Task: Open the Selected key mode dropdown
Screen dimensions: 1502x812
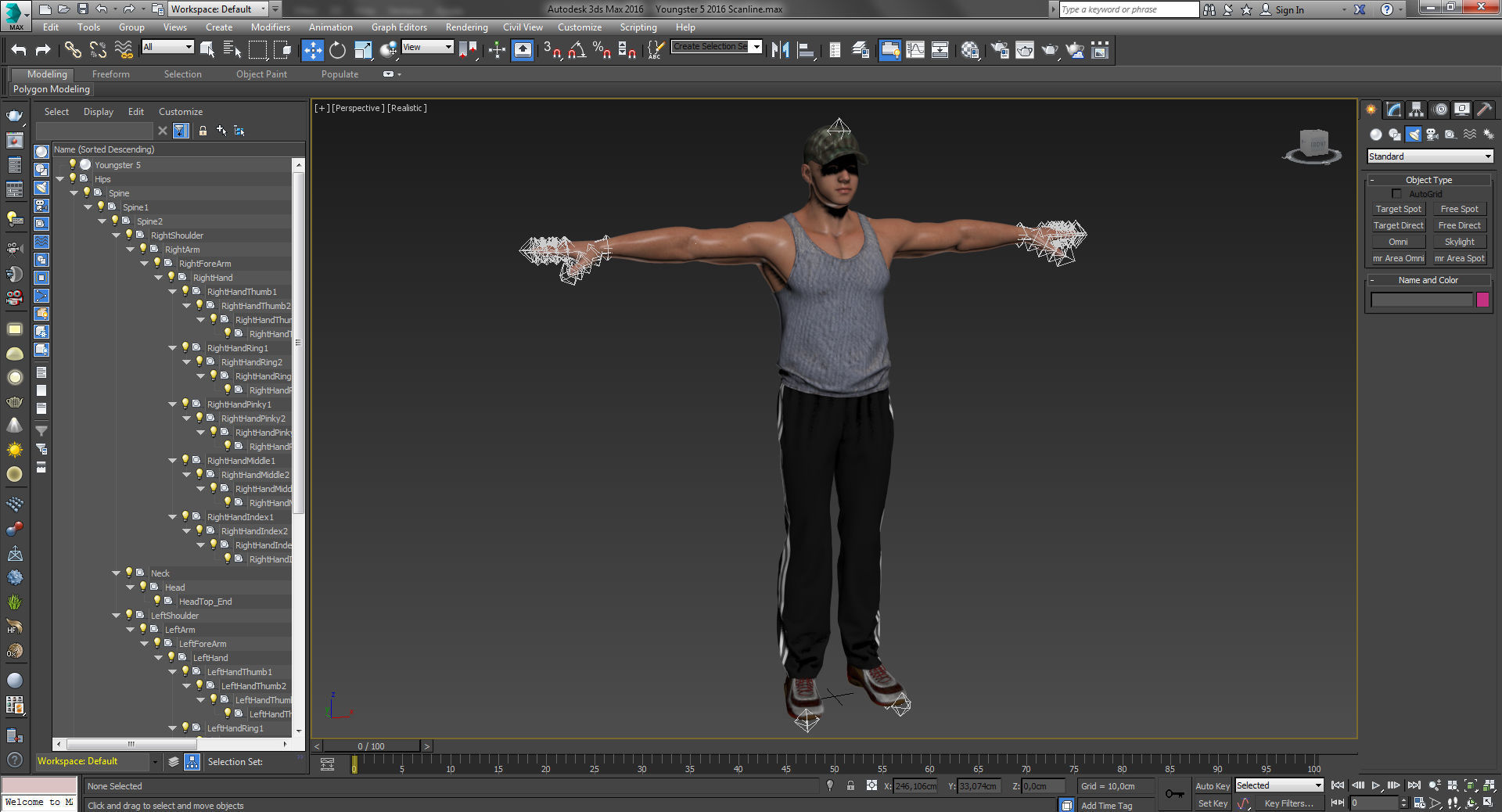Action: point(1279,785)
